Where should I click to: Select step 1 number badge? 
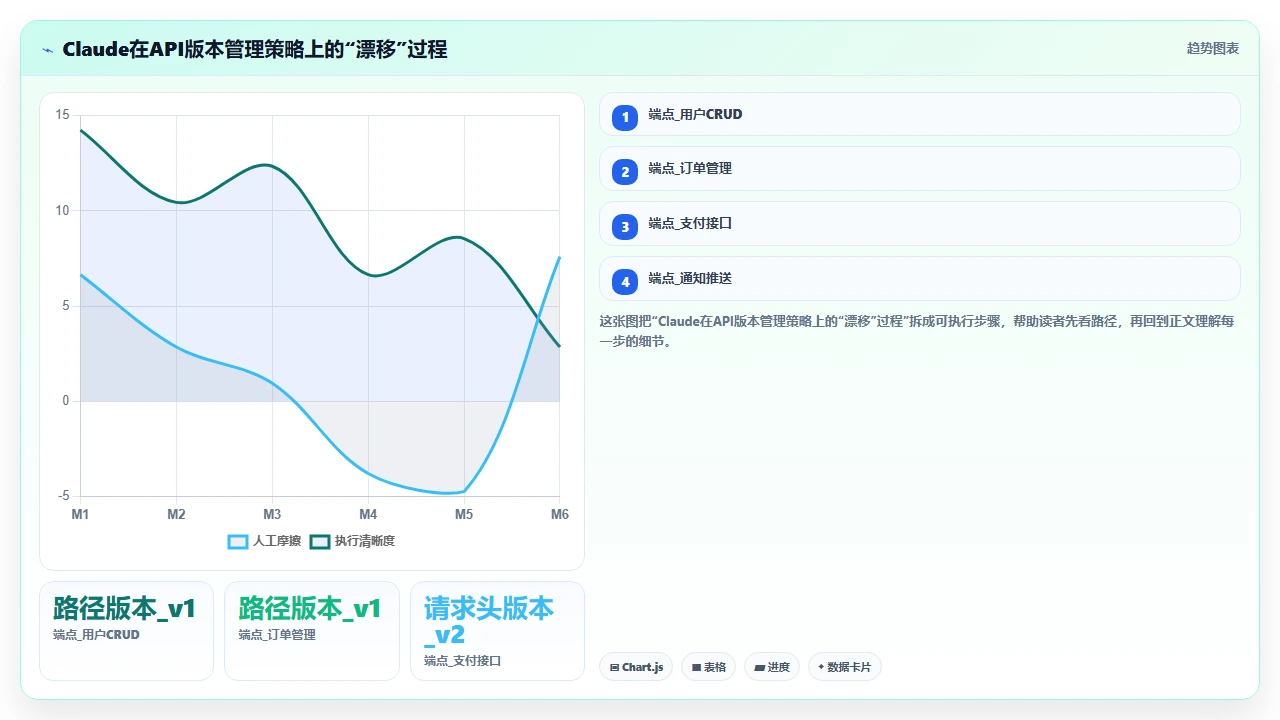(625, 117)
